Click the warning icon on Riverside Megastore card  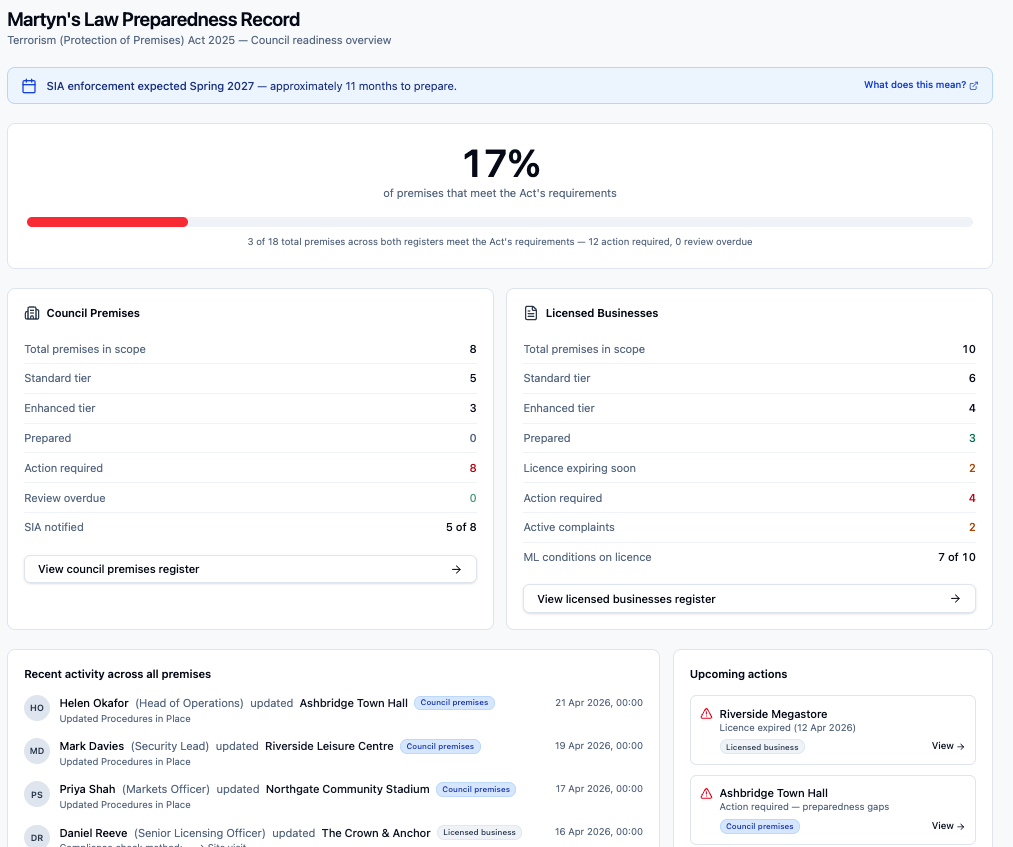click(x=706, y=714)
